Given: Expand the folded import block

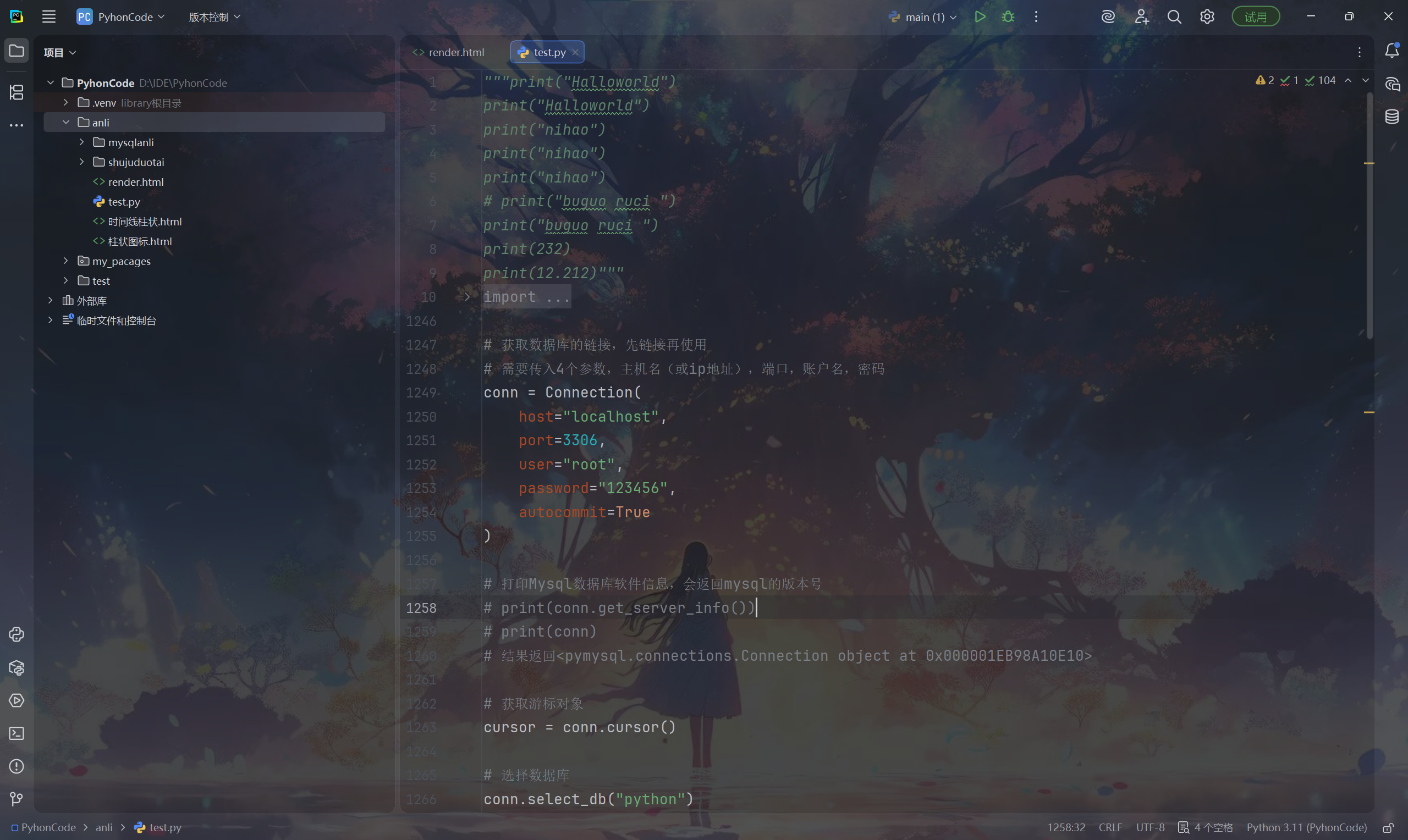Looking at the screenshot, I should tap(467, 297).
